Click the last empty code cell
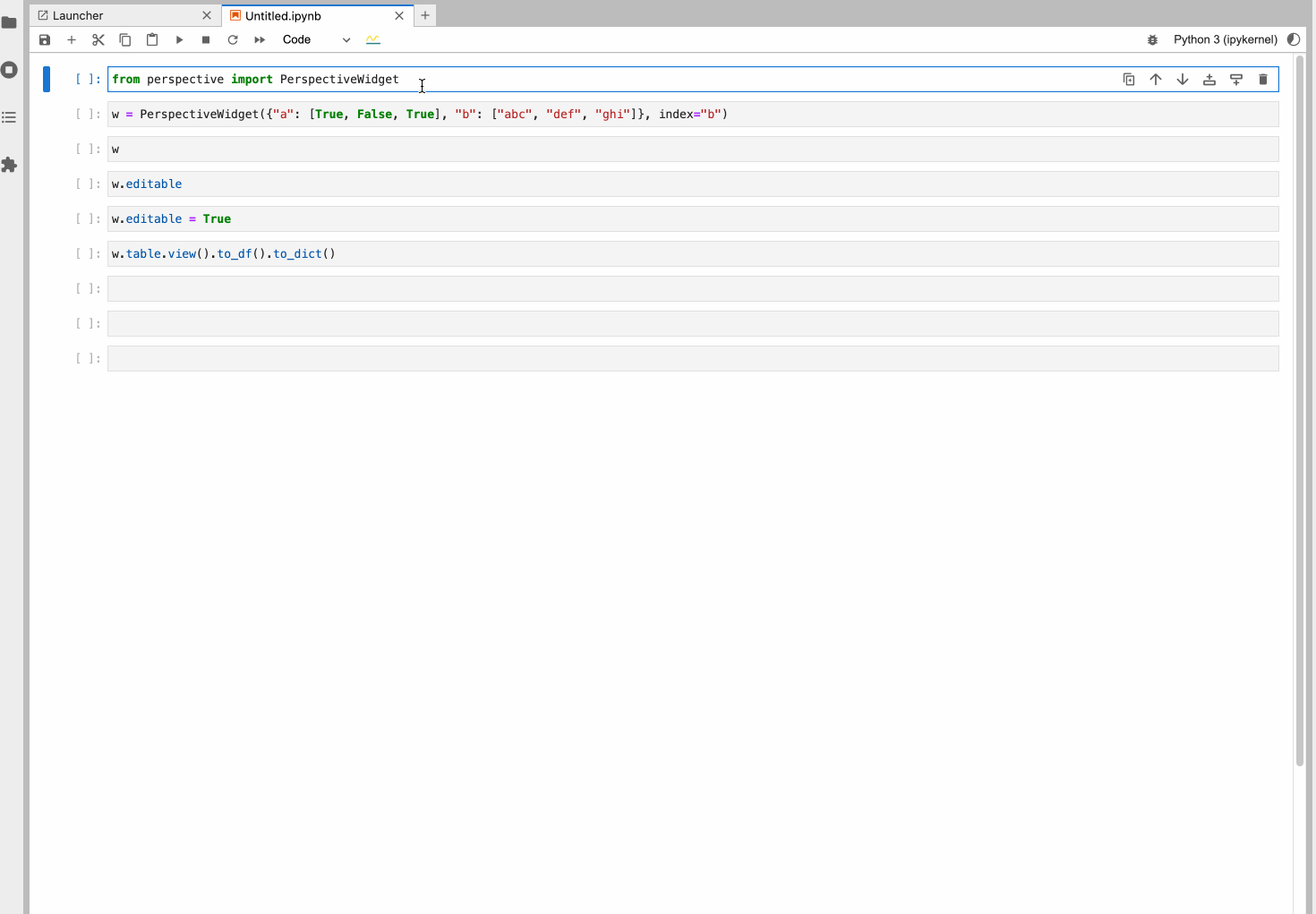 693,359
